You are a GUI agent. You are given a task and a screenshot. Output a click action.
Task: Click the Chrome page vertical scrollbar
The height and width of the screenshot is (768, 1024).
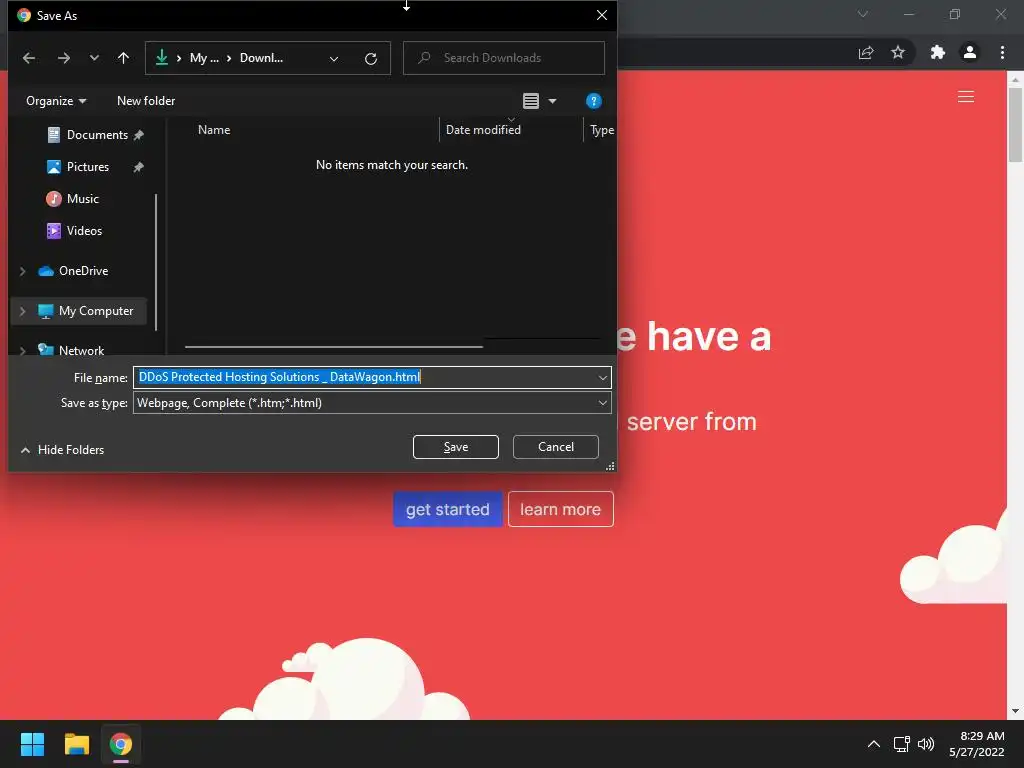point(1015,125)
